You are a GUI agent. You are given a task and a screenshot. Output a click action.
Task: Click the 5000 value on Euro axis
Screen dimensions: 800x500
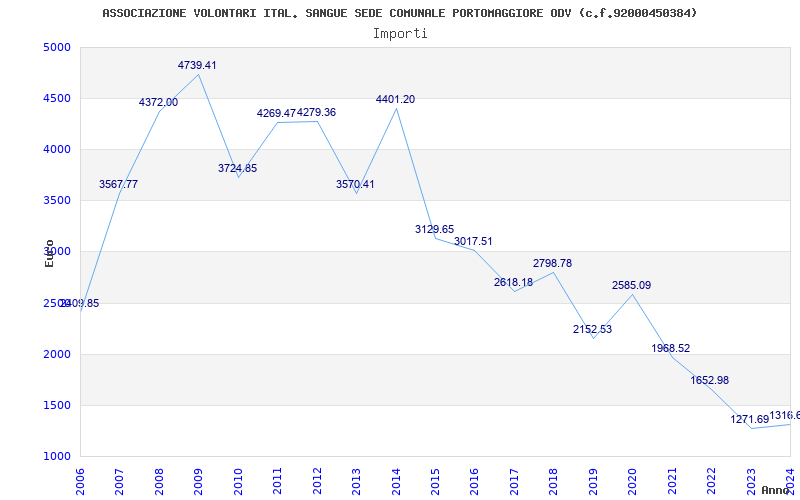point(57,47)
